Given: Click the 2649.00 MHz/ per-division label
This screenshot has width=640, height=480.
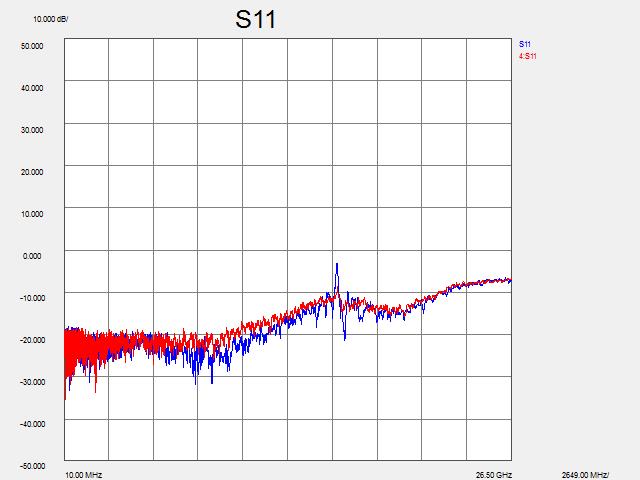Looking at the screenshot, I should pos(586,475).
